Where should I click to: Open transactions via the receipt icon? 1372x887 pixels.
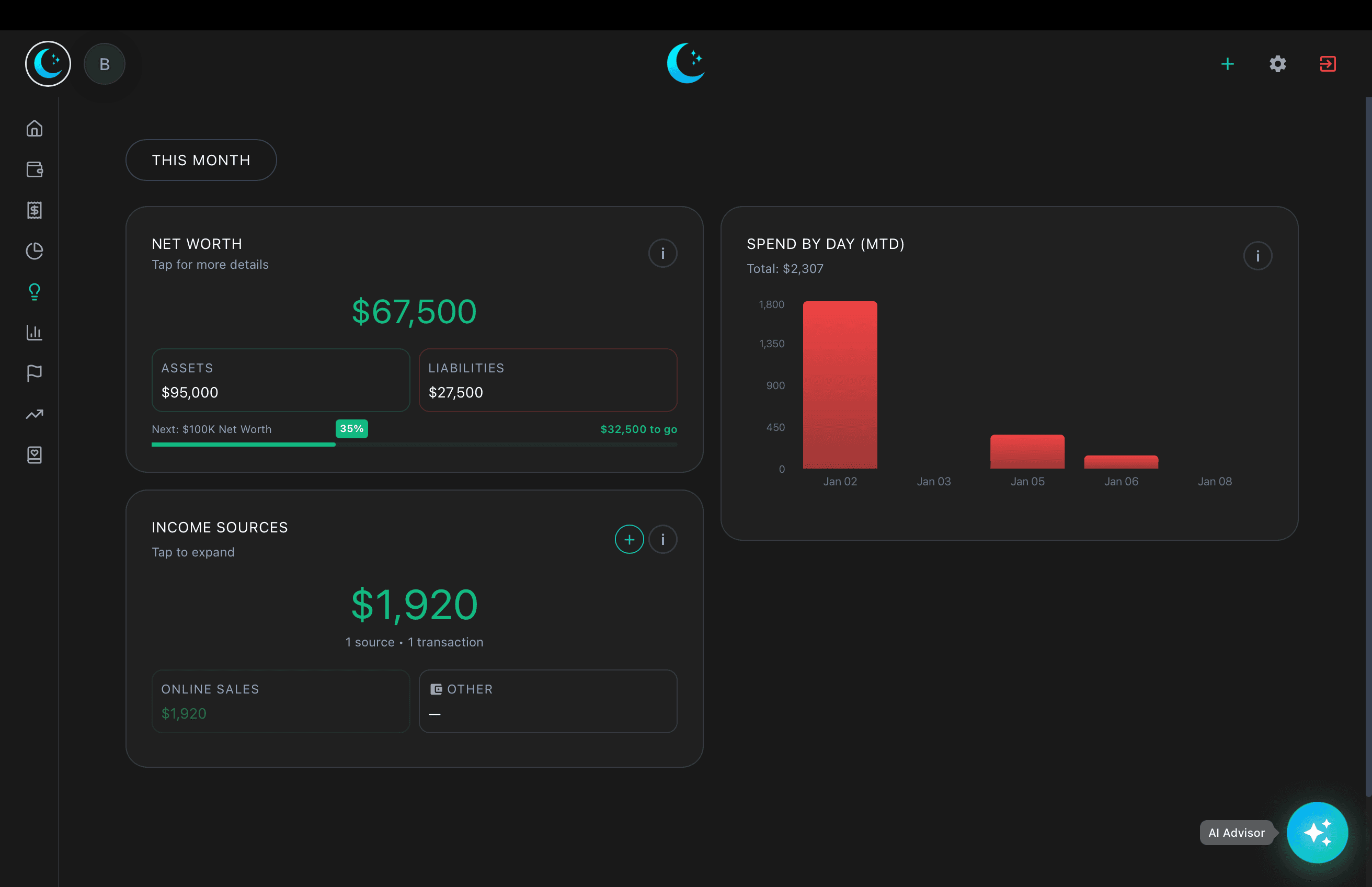tap(35, 210)
